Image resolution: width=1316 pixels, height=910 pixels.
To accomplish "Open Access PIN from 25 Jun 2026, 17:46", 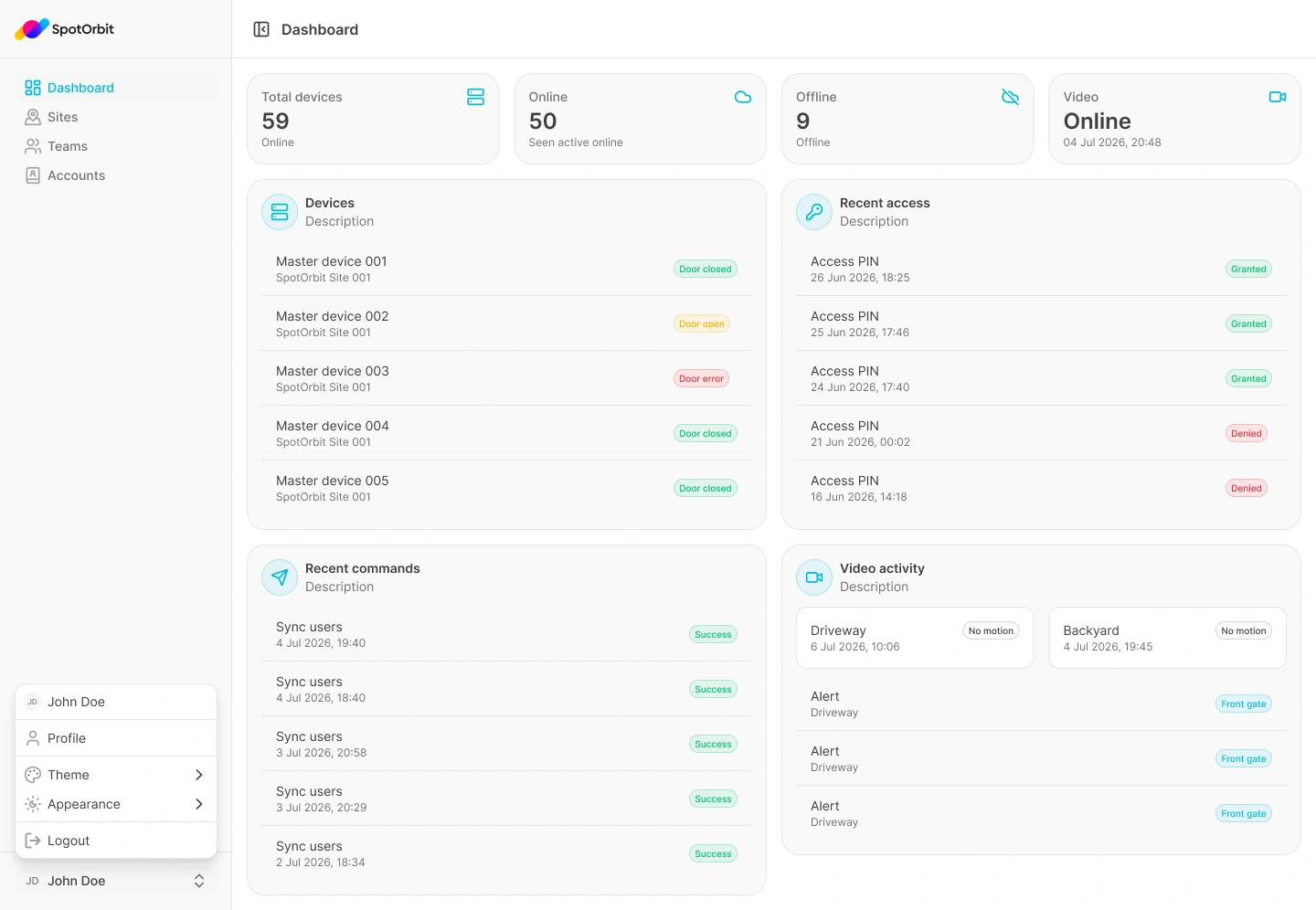I will coord(1041,323).
